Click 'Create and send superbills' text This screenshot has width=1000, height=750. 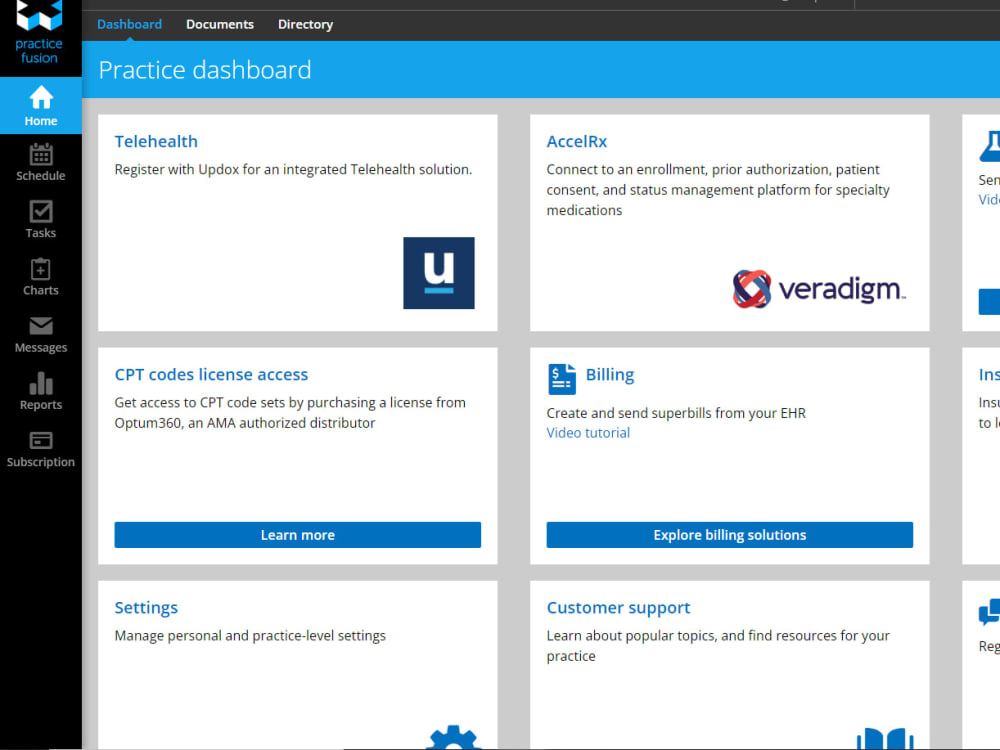pos(676,413)
